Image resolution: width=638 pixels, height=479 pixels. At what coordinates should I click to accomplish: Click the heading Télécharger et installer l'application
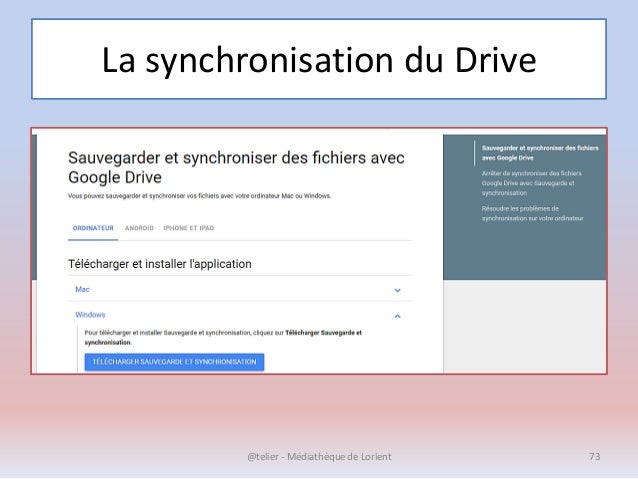pyautogui.click(x=160, y=264)
